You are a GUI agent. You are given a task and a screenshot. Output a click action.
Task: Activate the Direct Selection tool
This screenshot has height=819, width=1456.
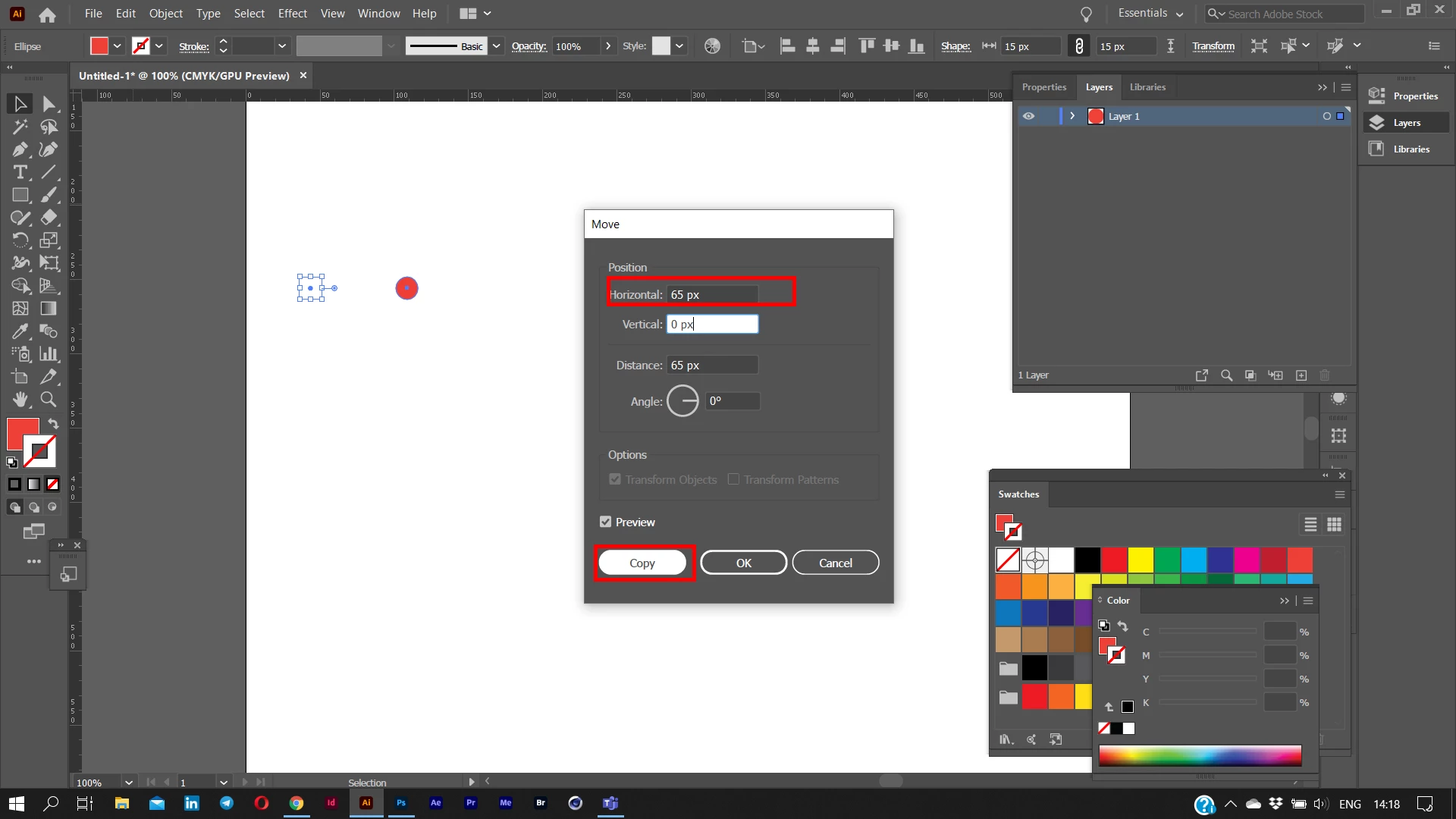coord(49,104)
